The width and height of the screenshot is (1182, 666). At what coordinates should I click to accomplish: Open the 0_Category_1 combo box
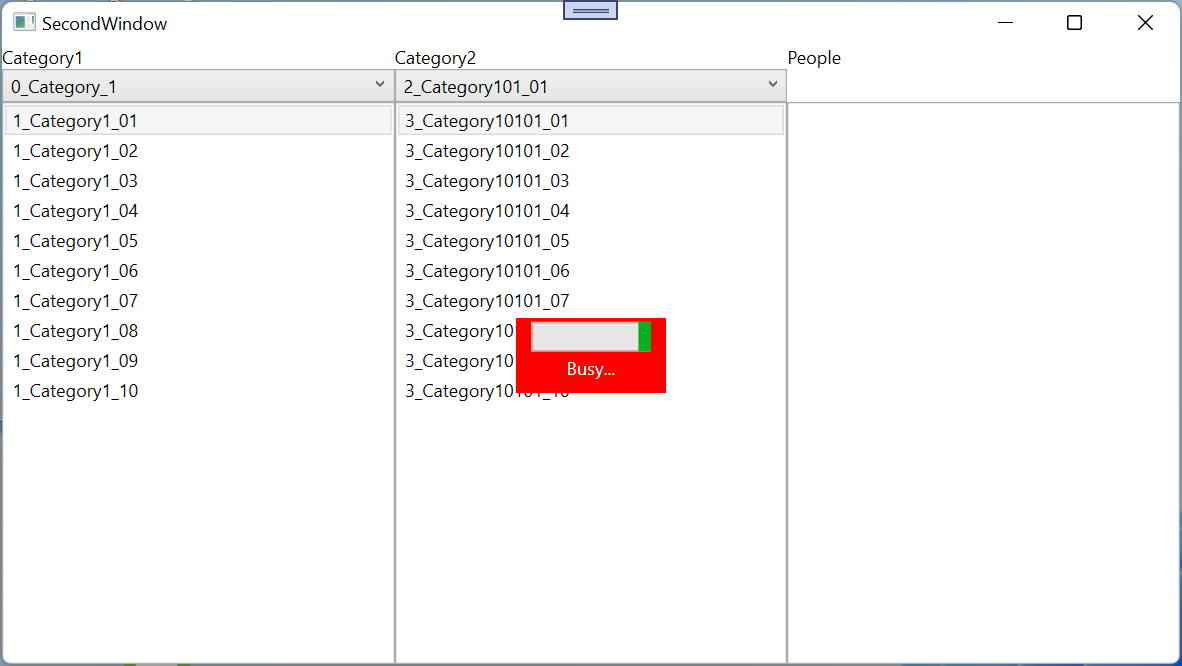(198, 87)
